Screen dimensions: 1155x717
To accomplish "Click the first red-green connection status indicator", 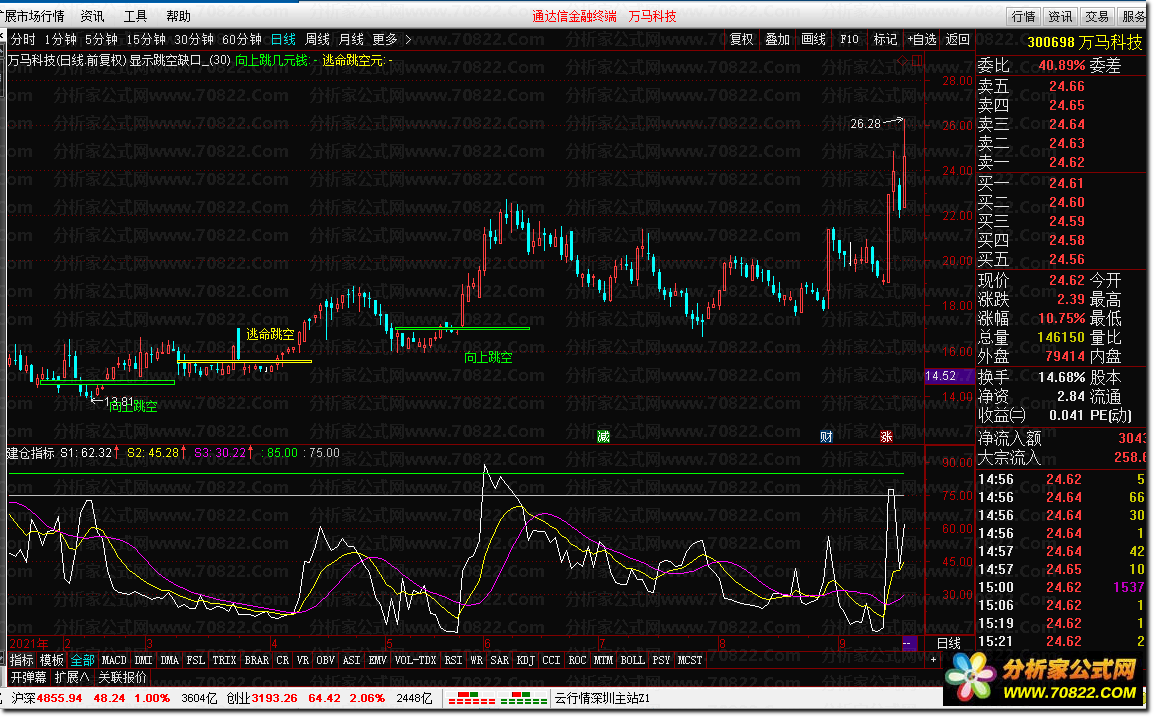I will (x=471, y=698).
